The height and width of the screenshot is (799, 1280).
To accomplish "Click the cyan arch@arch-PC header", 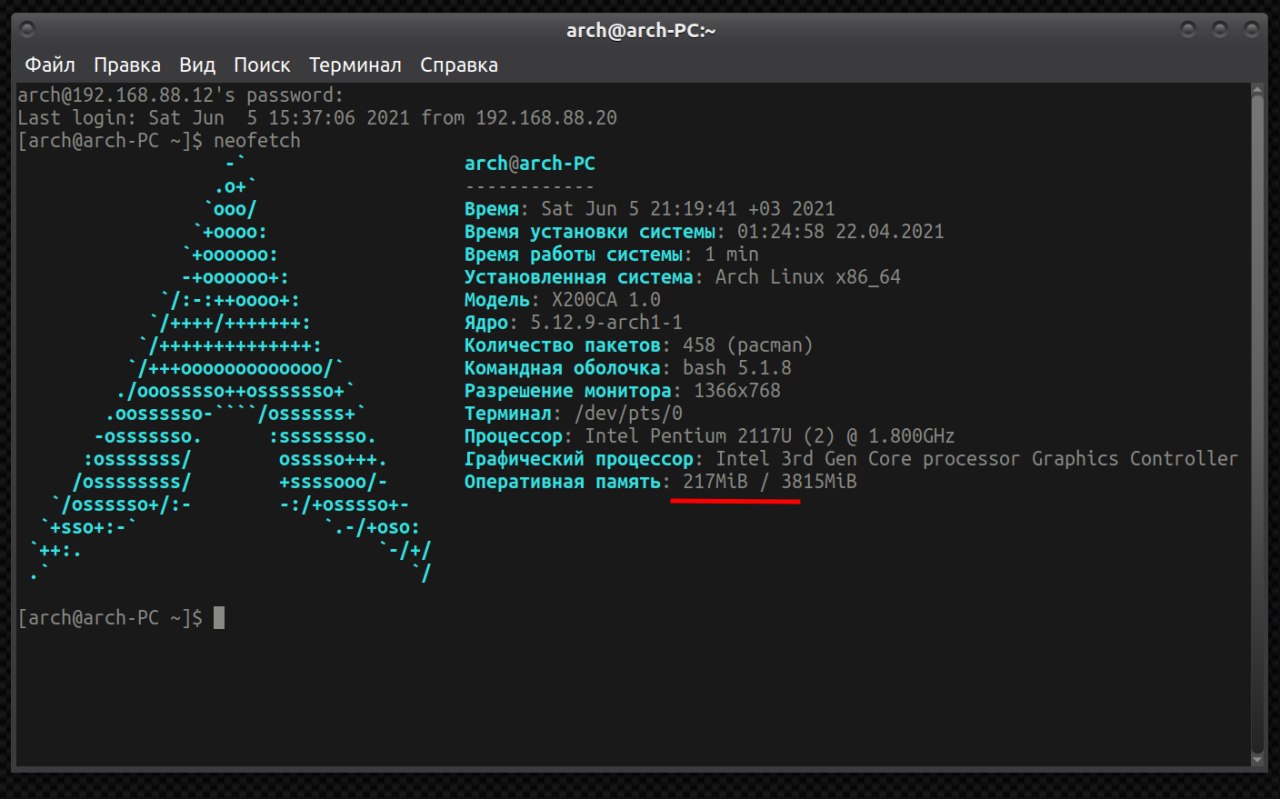I will point(530,164).
